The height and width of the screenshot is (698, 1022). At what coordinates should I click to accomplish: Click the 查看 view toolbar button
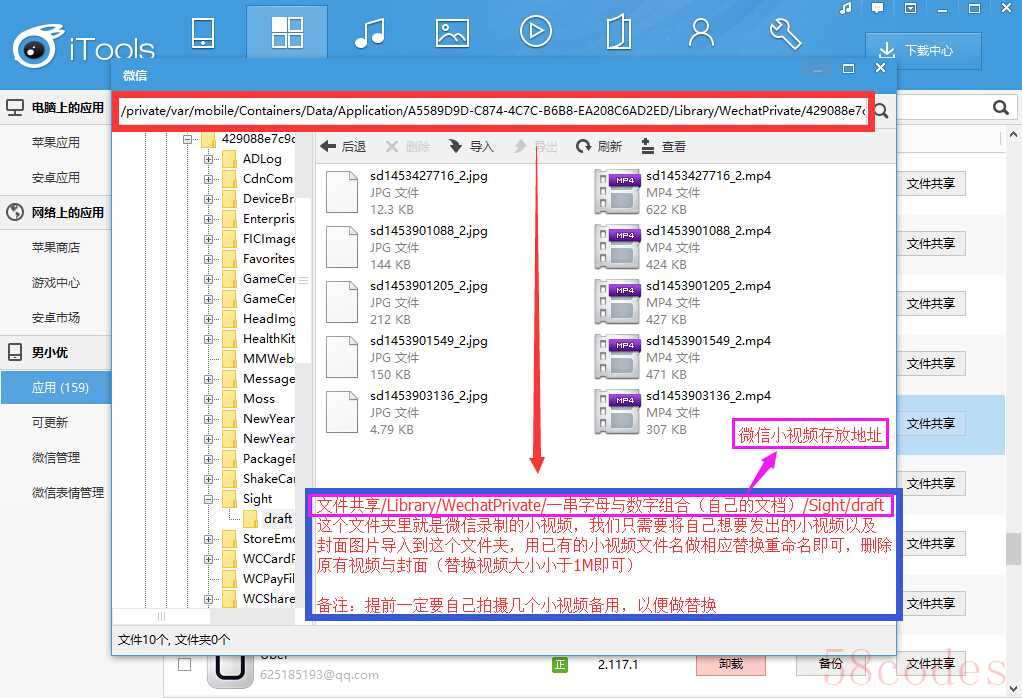pyautogui.click(x=663, y=147)
